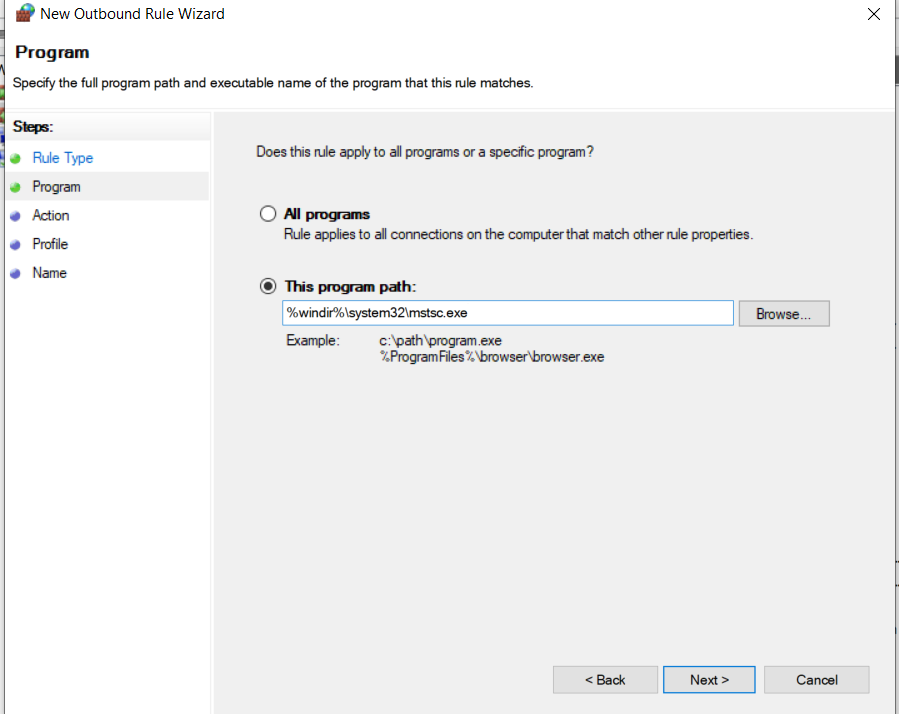Viewport: 899px width, 714px height.
Task: Go back with the < Back button
Action: (x=605, y=680)
